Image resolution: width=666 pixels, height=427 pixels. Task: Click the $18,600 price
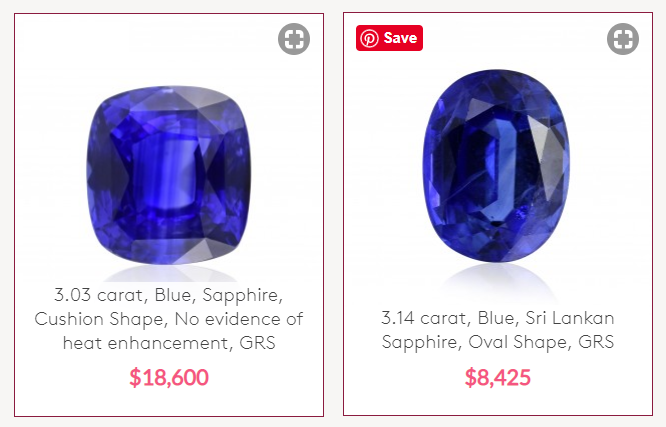(x=169, y=377)
